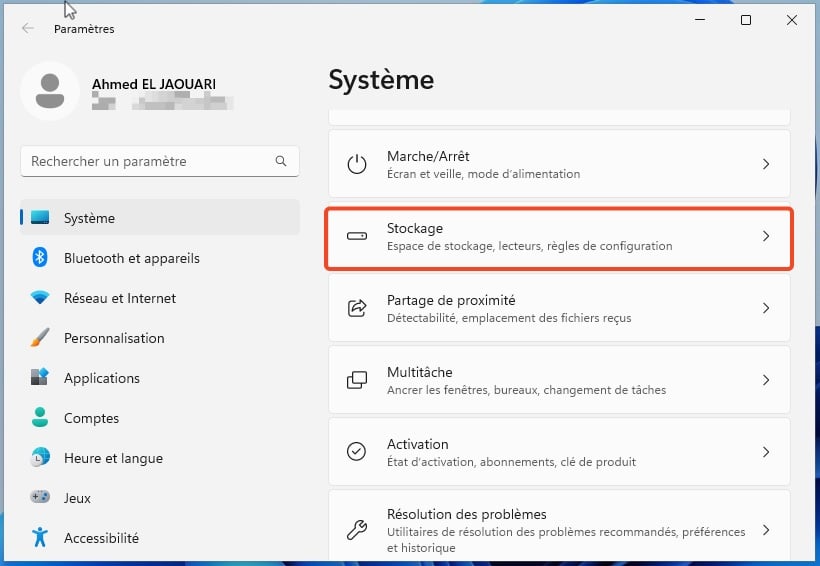Click the Marche/Arrêt power icon
The width and height of the screenshot is (820, 566).
point(357,164)
